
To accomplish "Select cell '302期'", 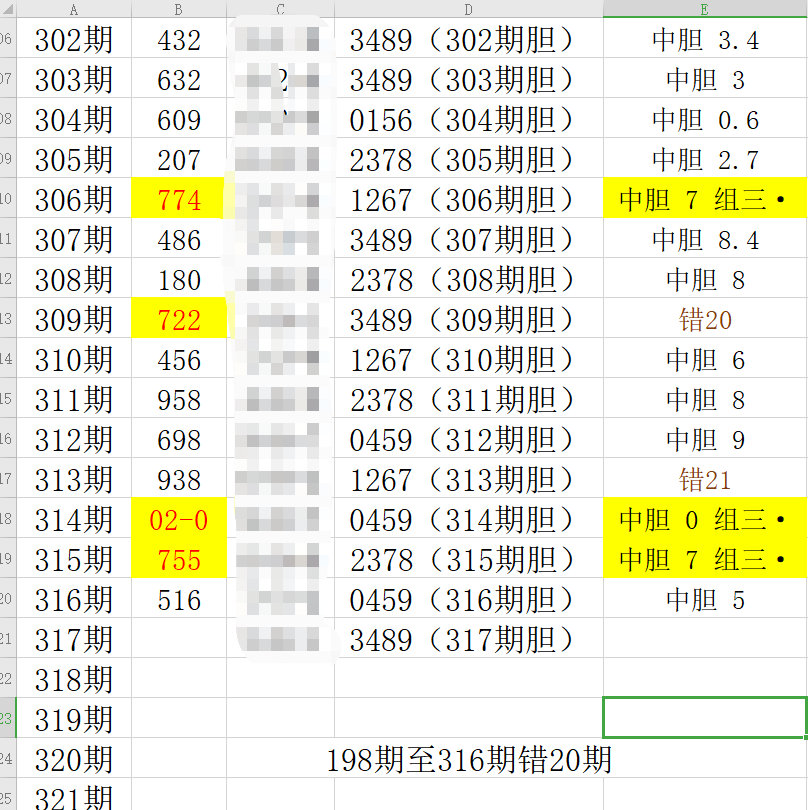I will pos(74,40).
